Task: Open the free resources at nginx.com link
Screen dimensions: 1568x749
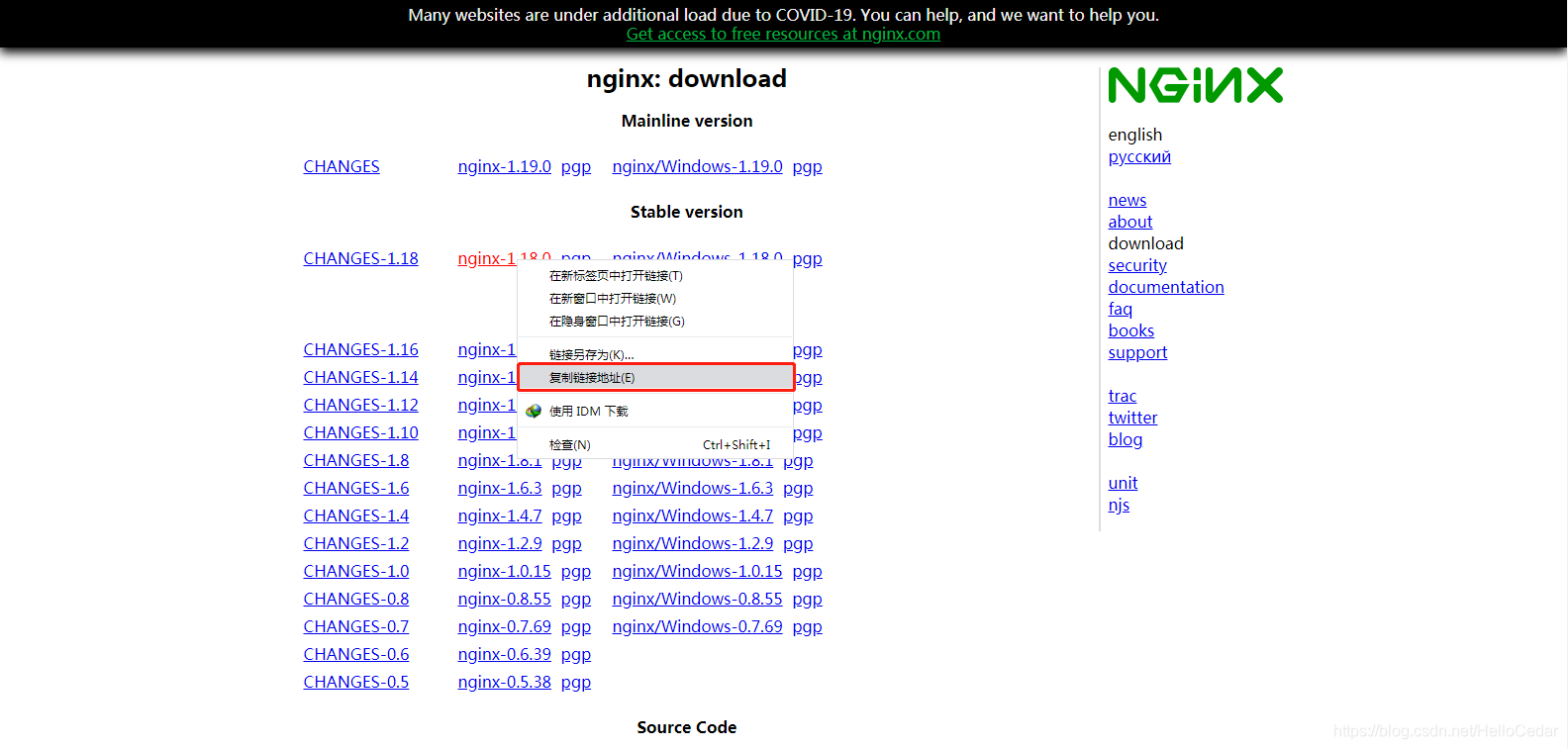Action: click(x=783, y=34)
